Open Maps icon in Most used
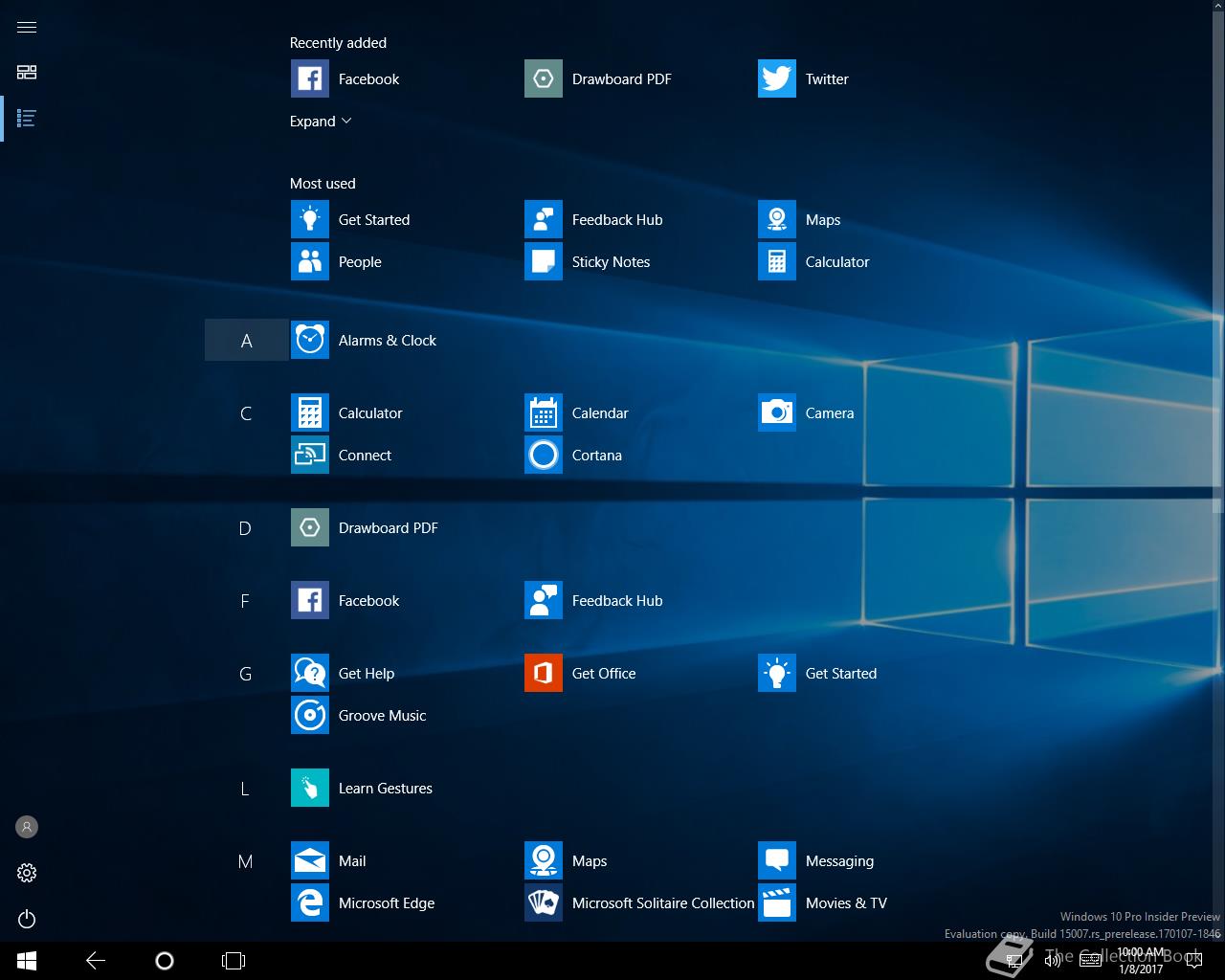 (777, 219)
